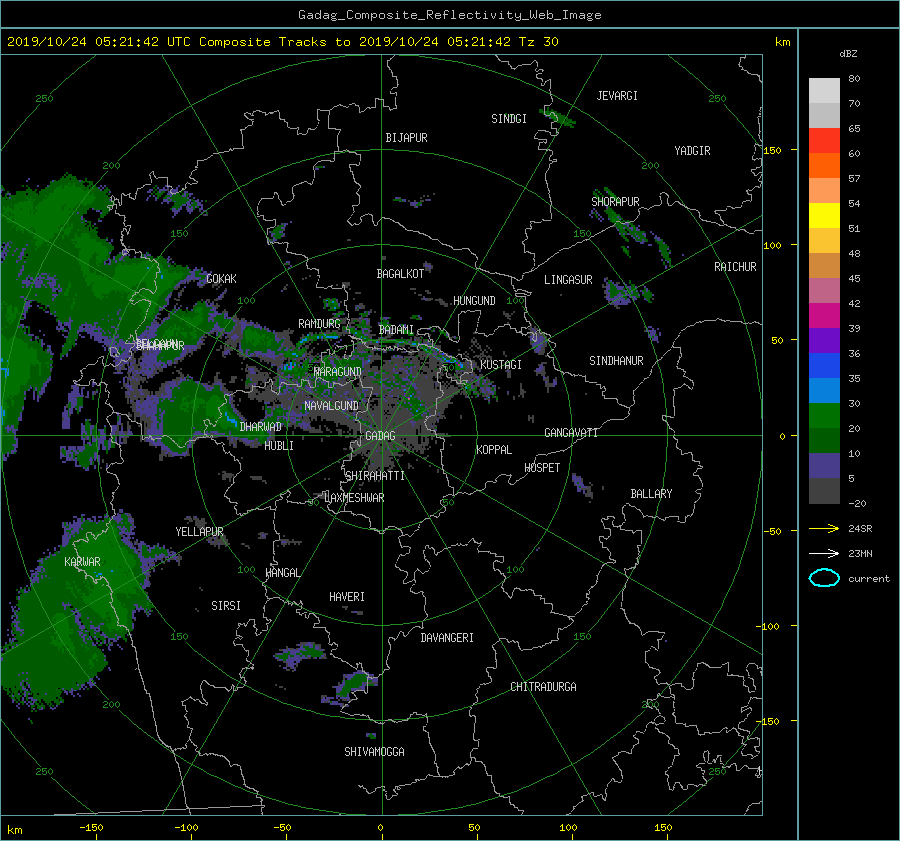Click the NAVALGUND city label
The image size is (900, 841).
331,406
